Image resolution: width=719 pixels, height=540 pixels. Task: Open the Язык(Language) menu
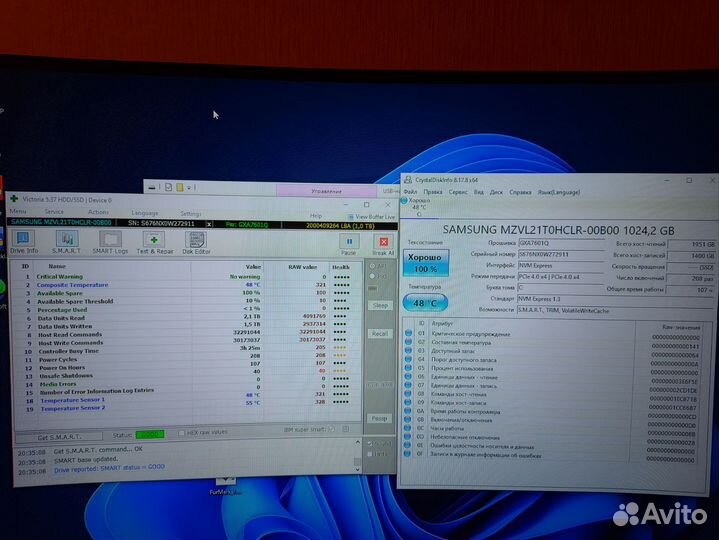click(x=559, y=192)
